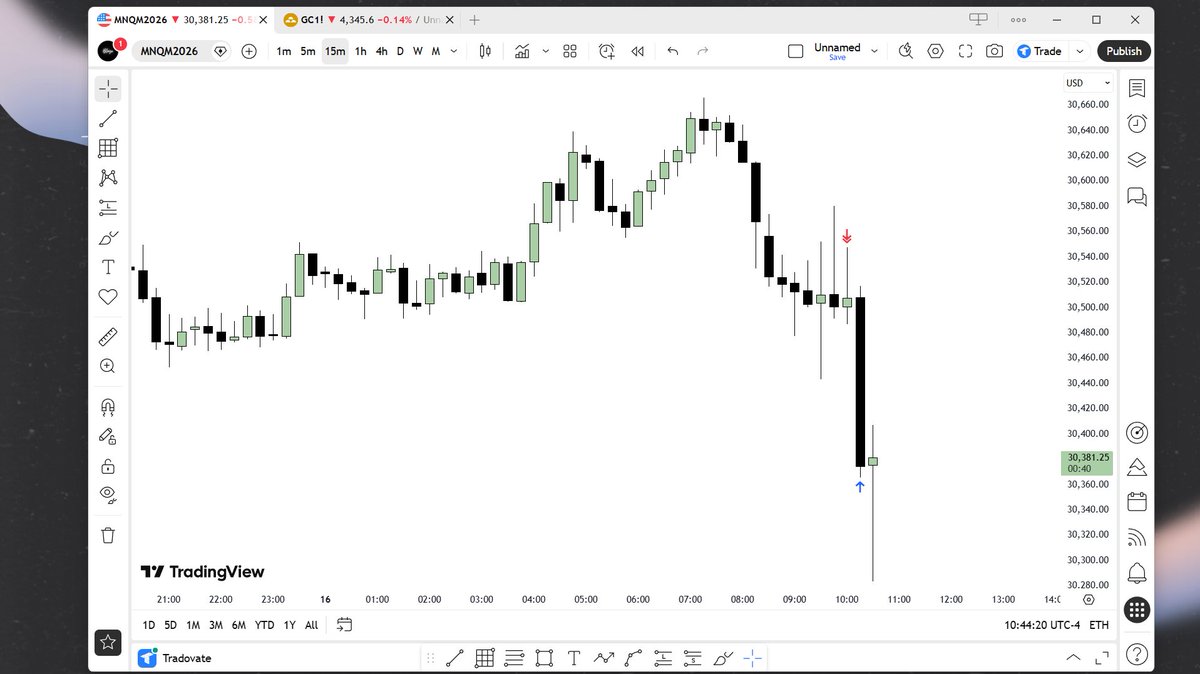
Task: Select the trend line tool in left toolbar
Action: (x=108, y=118)
